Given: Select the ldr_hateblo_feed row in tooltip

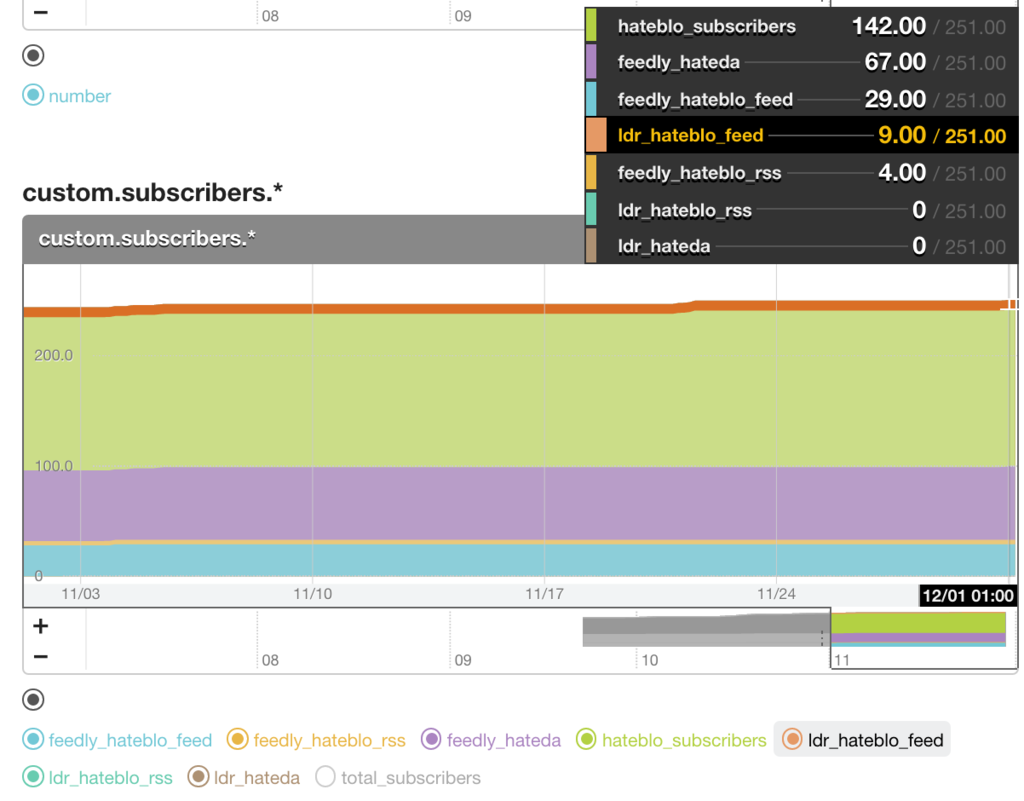Looking at the screenshot, I should tap(801, 134).
